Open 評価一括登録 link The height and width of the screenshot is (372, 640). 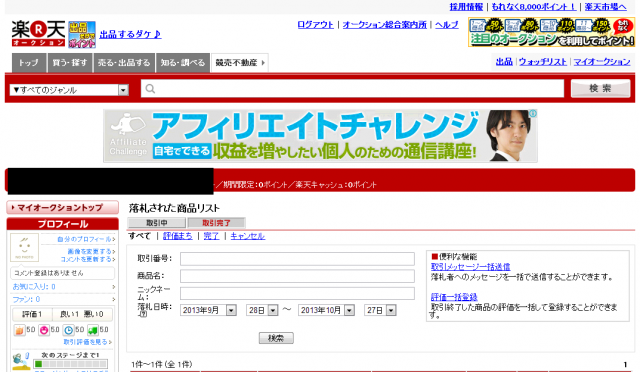tap(454, 297)
